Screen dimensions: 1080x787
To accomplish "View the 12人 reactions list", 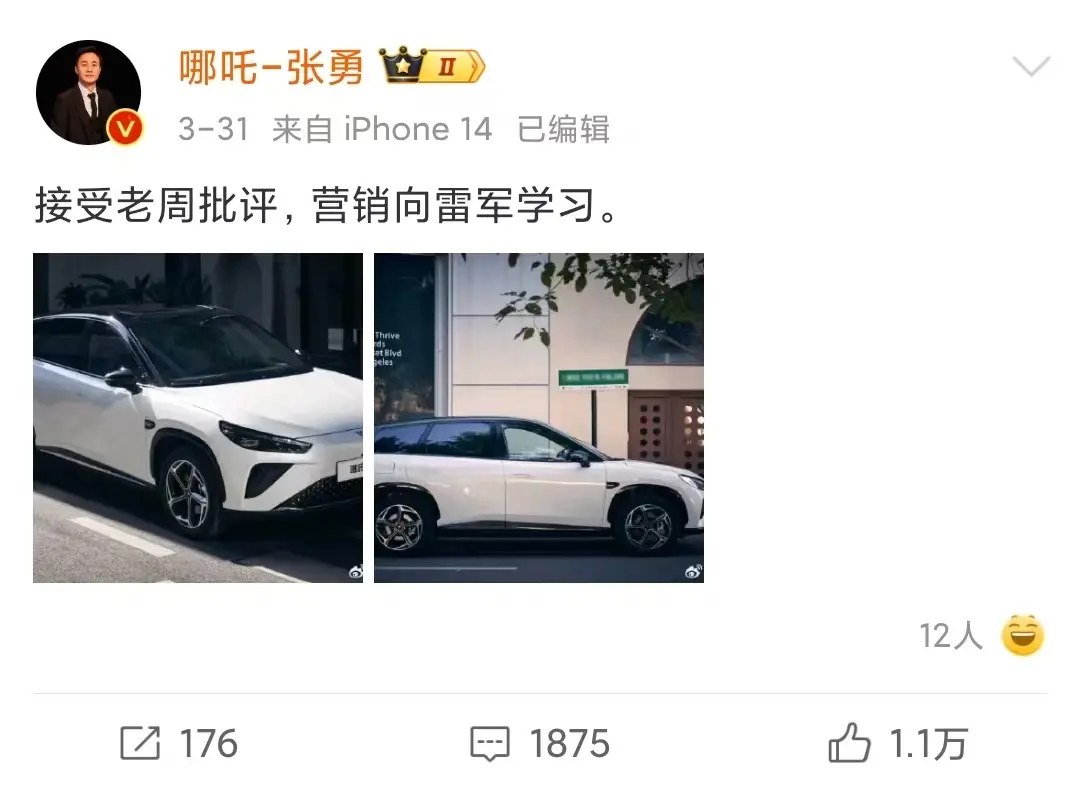I will click(x=951, y=636).
